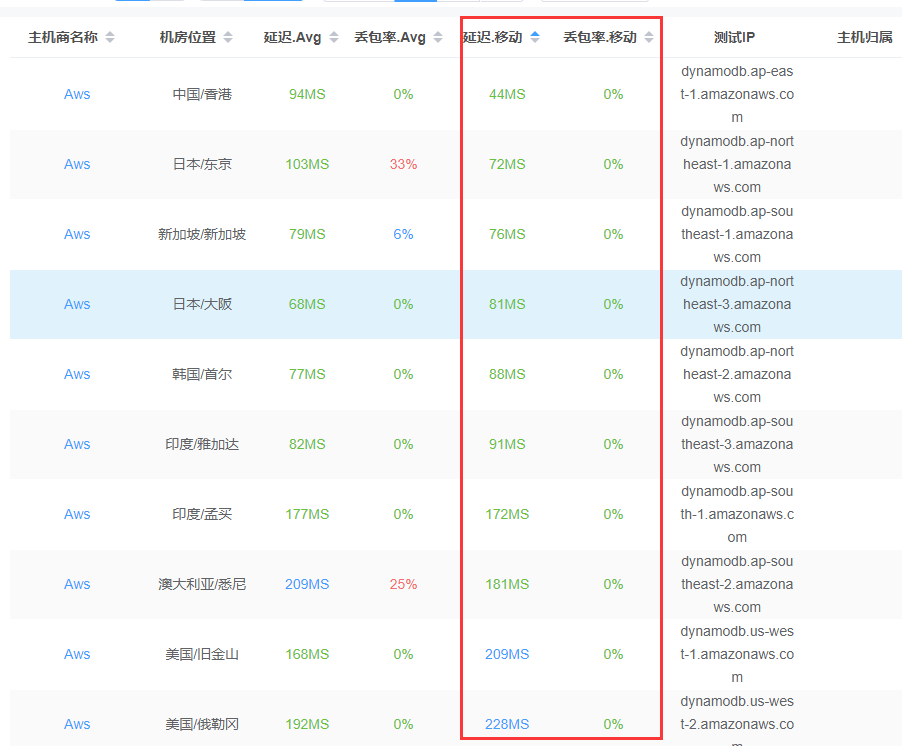Image resolution: width=902 pixels, height=747 pixels.
Task: Sort by 丢包率.移动 column arrows
Action: click(x=649, y=37)
